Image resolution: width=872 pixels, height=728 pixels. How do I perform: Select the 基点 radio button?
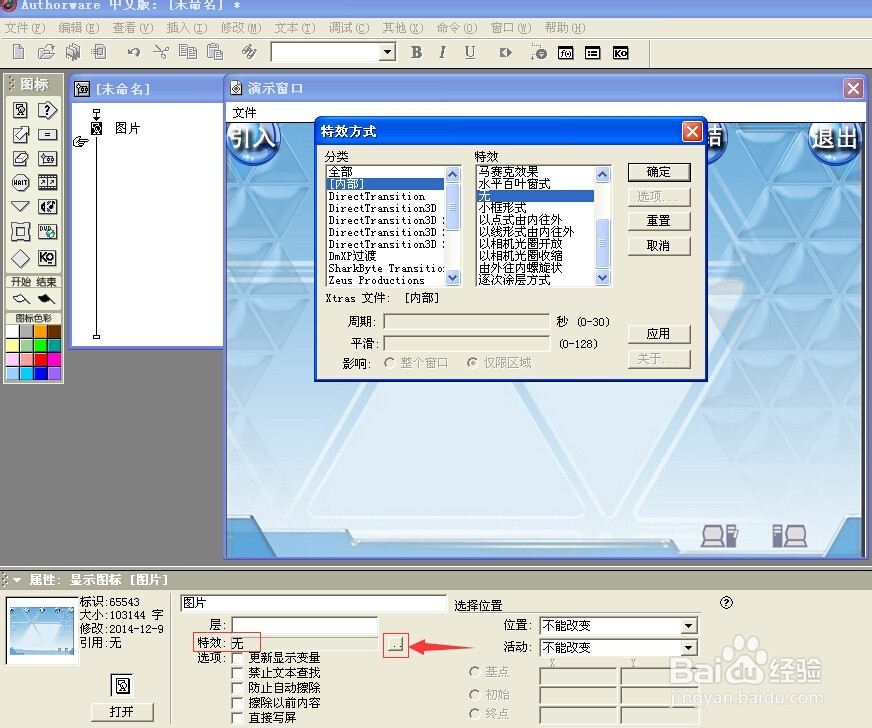pyautogui.click(x=474, y=672)
